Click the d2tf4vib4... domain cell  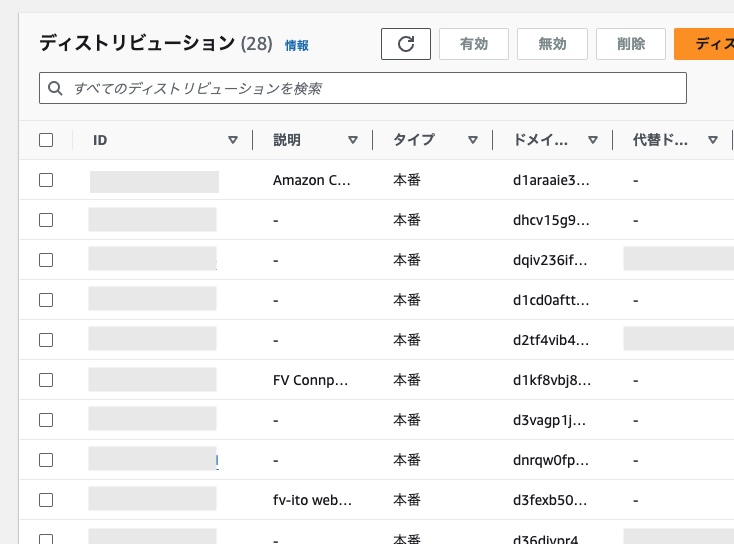point(551,340)
